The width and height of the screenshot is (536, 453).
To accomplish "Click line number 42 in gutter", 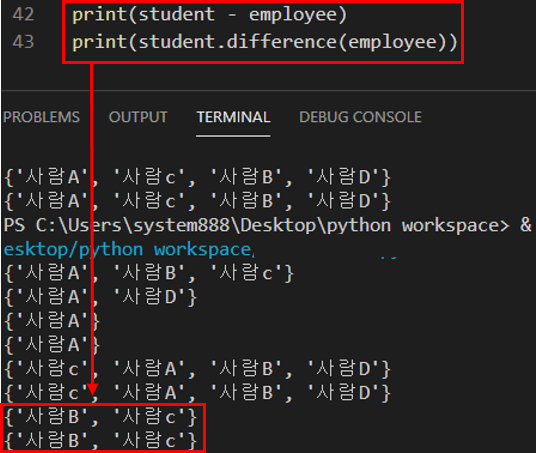I will point(23,15).
